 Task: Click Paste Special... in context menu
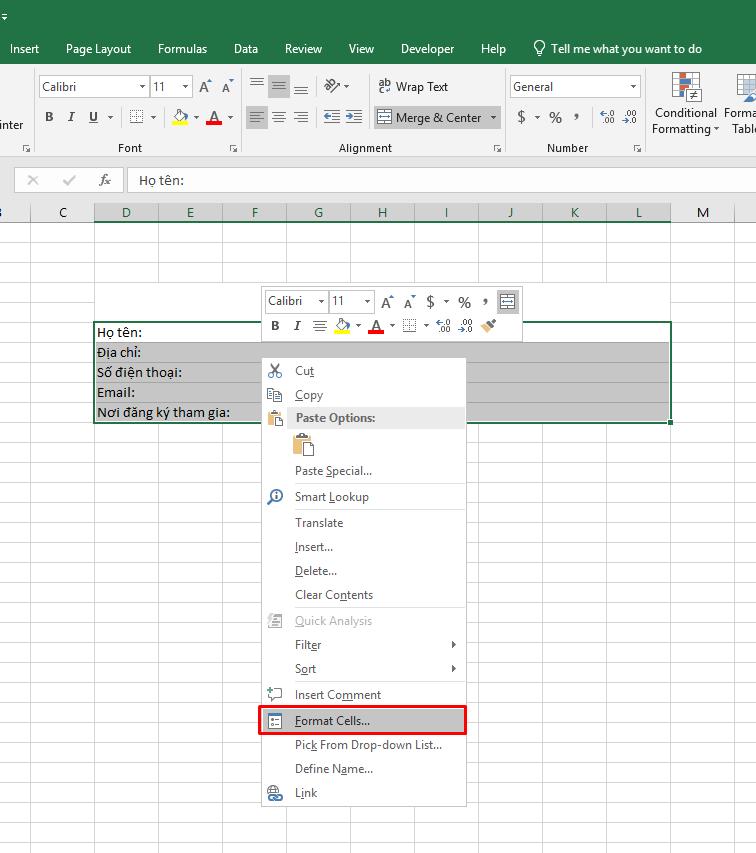[364, 471]
